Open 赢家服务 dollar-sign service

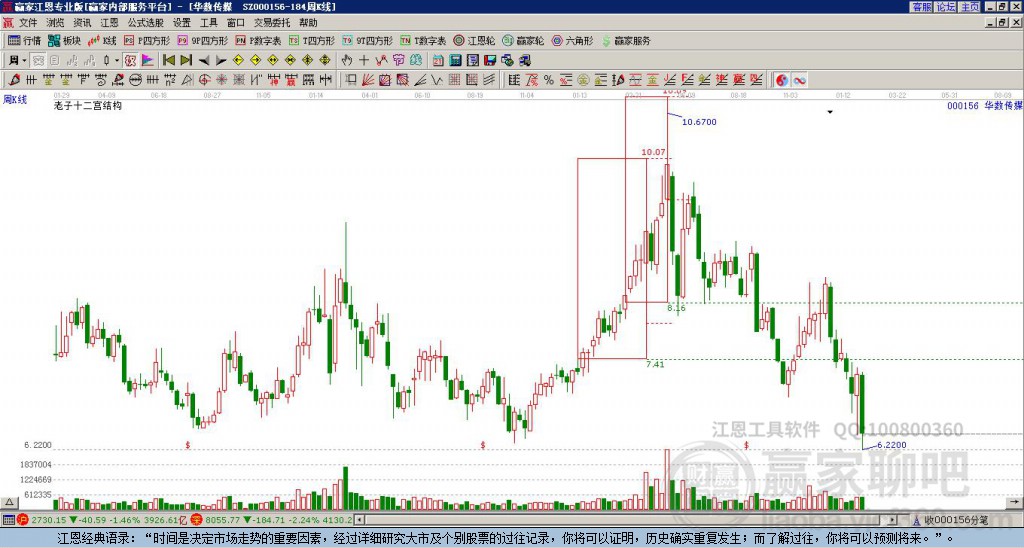pos(626,40)
